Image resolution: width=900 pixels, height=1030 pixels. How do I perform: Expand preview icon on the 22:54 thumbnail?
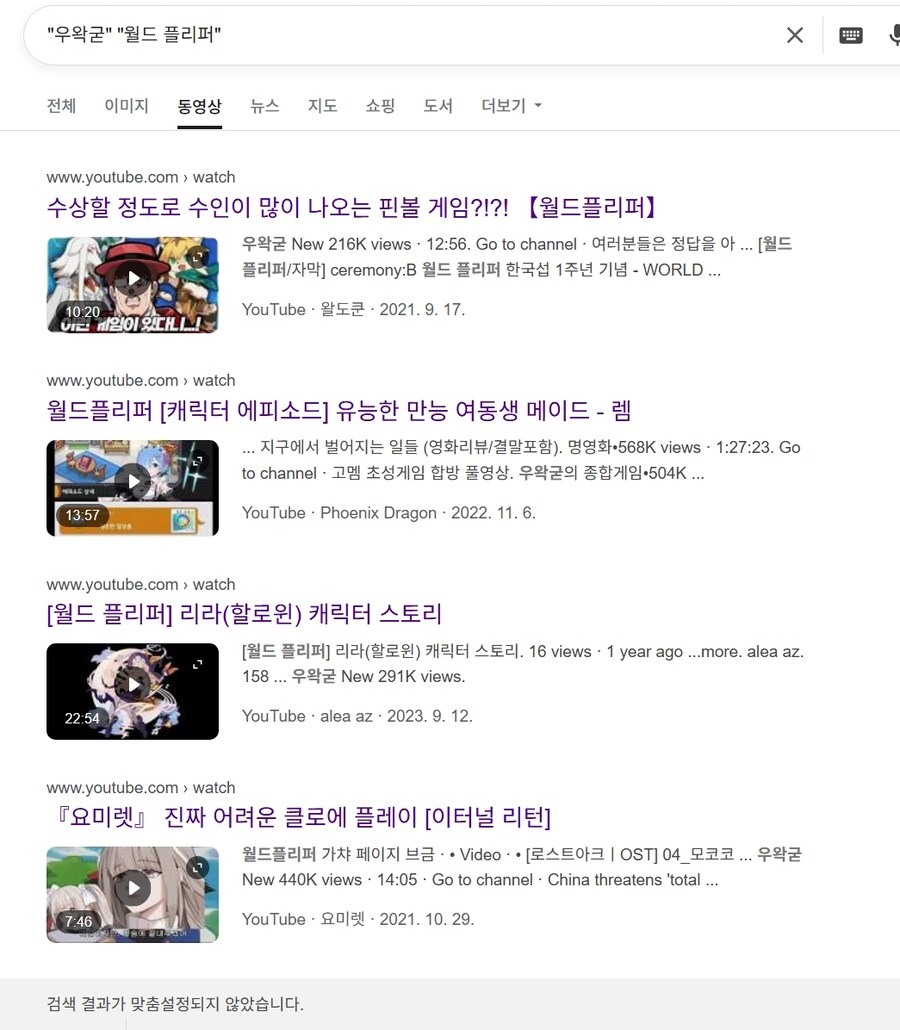pyautogui.click(x=197, y=664)
